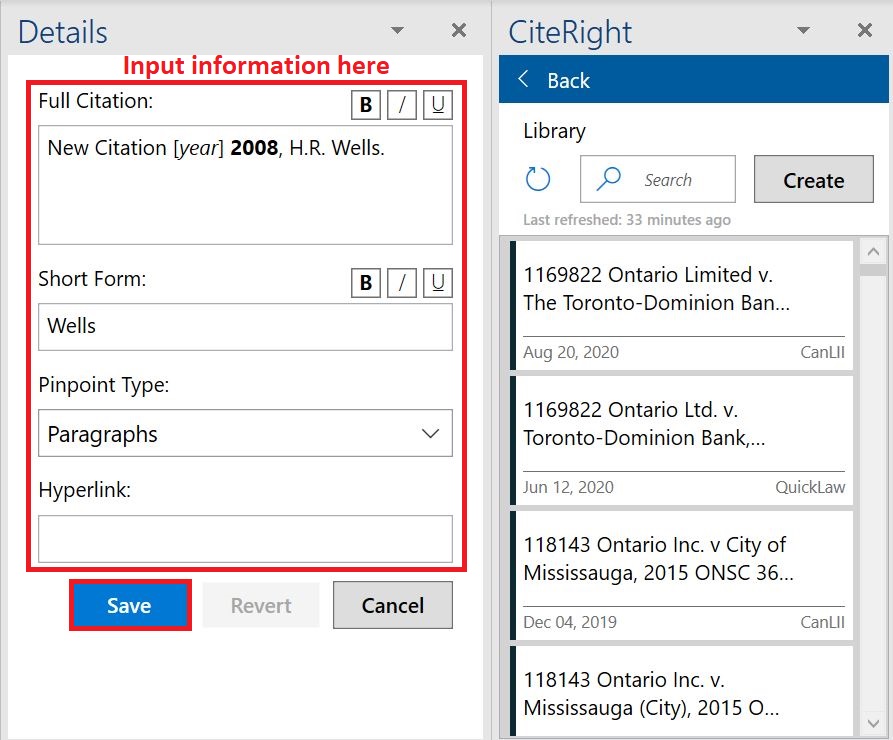
Task: Open the CiteRight pane options dropdown arrow
Action: 803,31
